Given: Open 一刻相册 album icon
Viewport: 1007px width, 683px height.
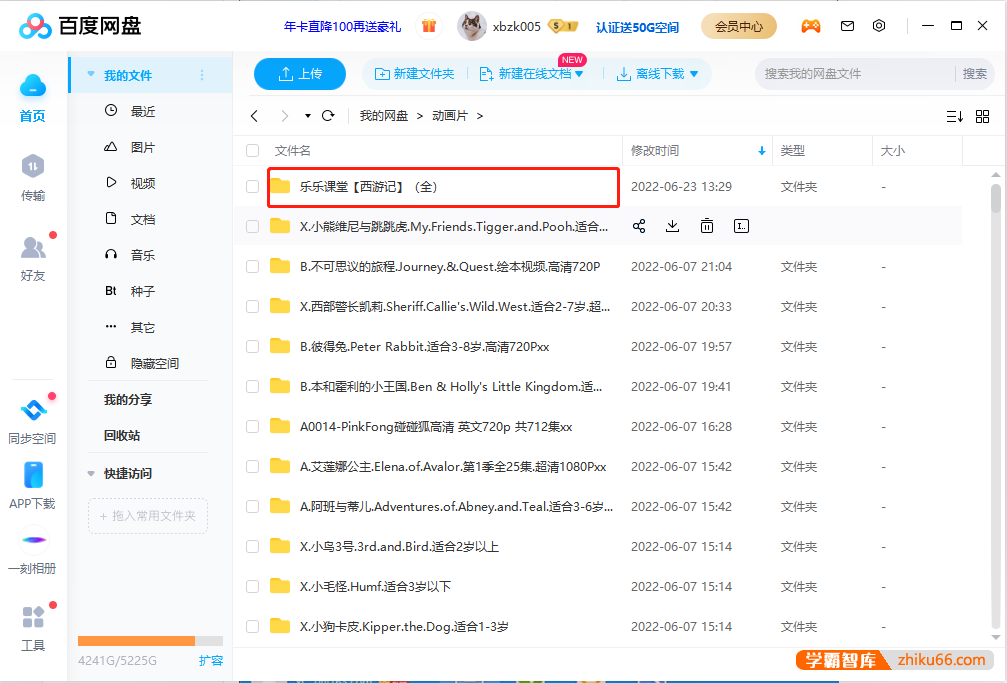Looking at the screenshot, I should (33, 551).
